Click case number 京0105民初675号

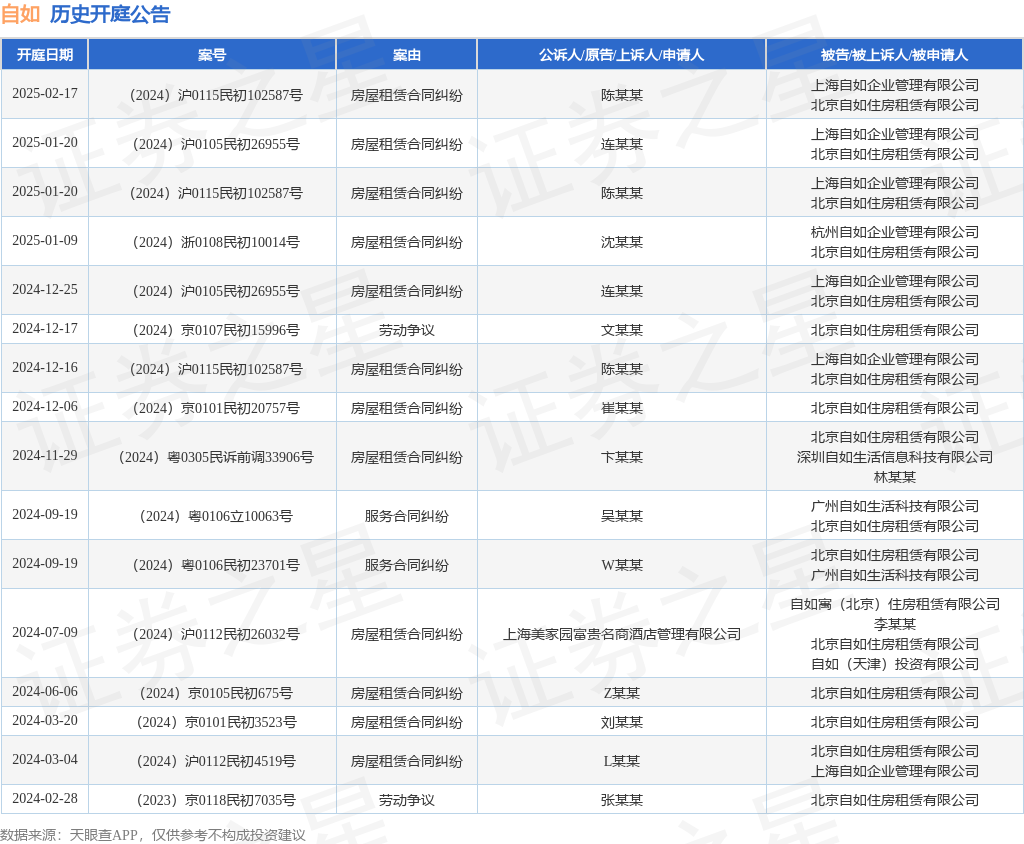tap(216, 693)
